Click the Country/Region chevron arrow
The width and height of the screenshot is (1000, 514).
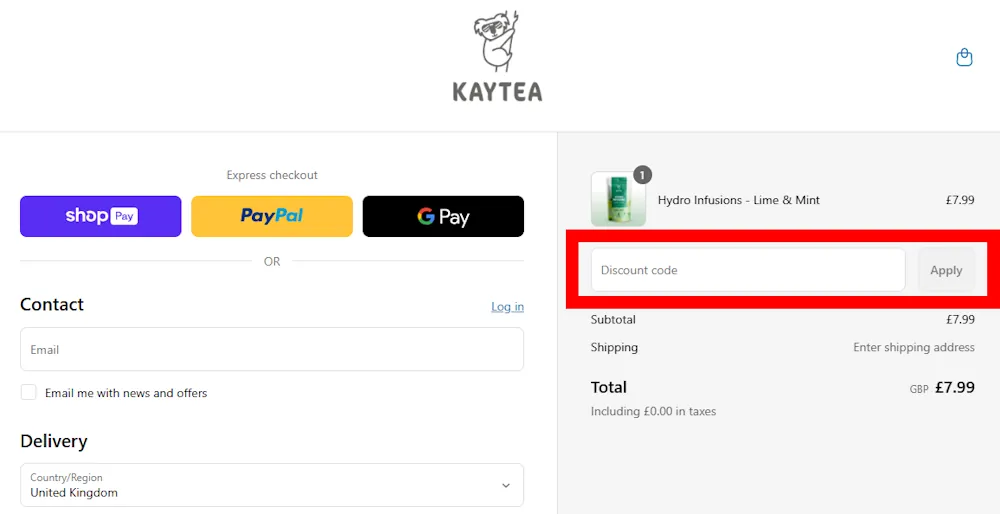[x=506, y=486]
